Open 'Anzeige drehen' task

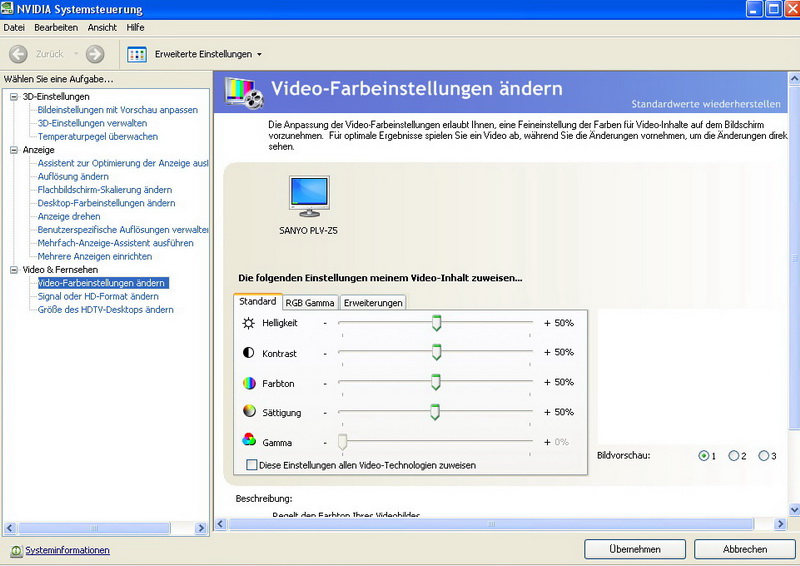point(69,216)
